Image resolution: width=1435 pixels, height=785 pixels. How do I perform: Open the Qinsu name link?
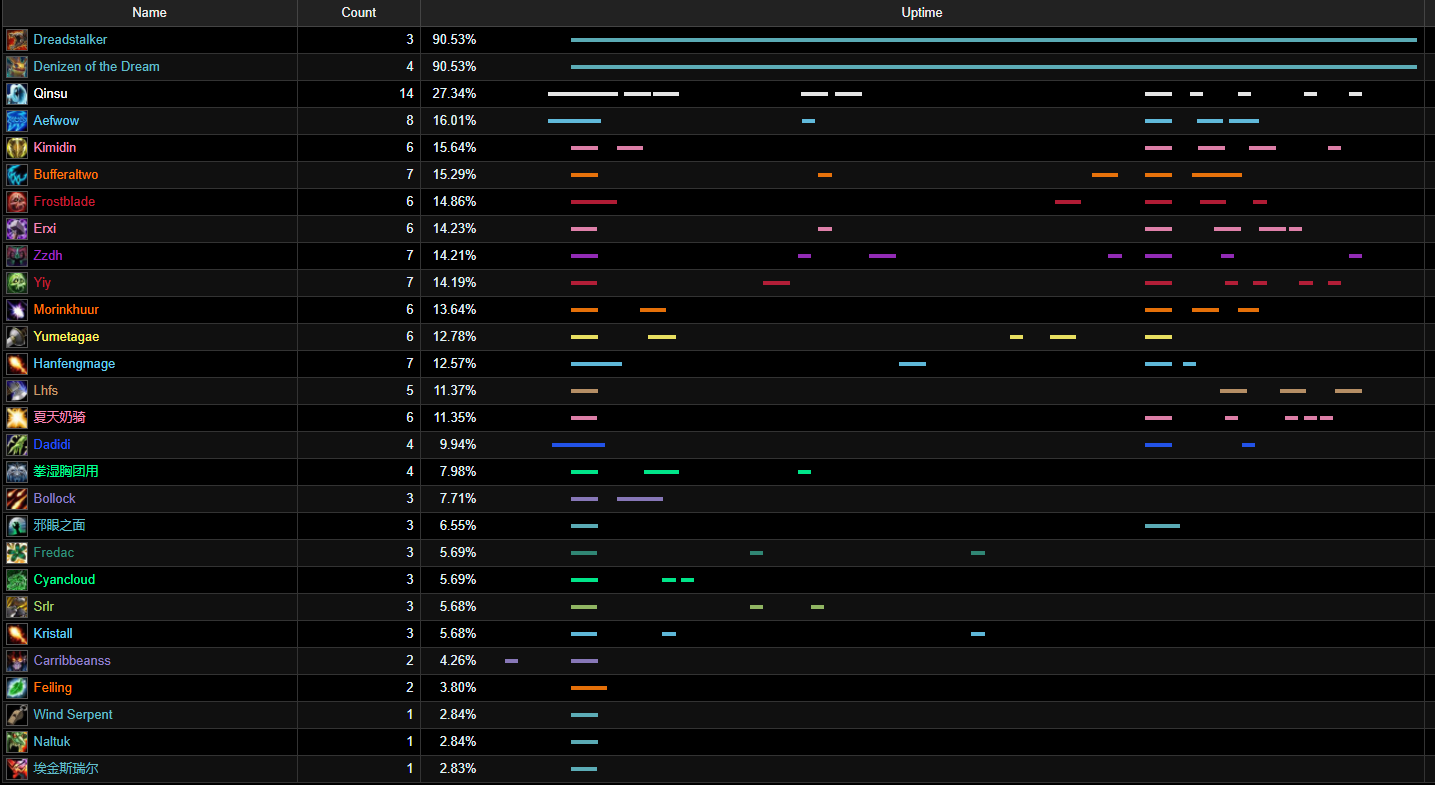click(x=50, y=94)
